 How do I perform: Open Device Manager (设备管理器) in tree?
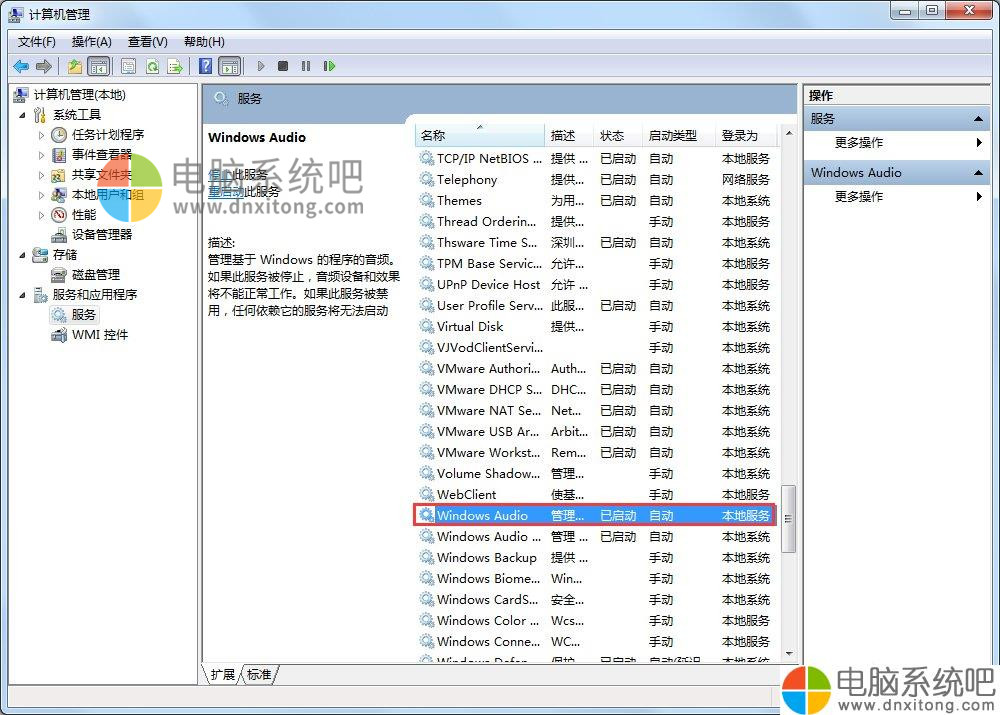coord(101,234)
